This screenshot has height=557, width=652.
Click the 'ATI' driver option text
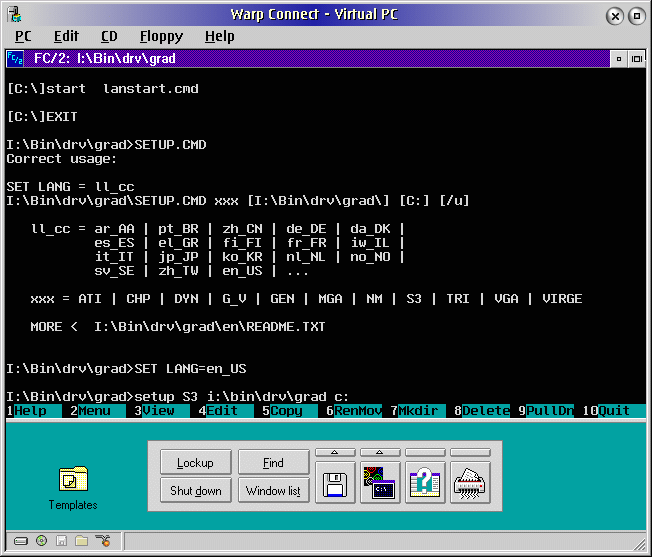coord(90,299)
